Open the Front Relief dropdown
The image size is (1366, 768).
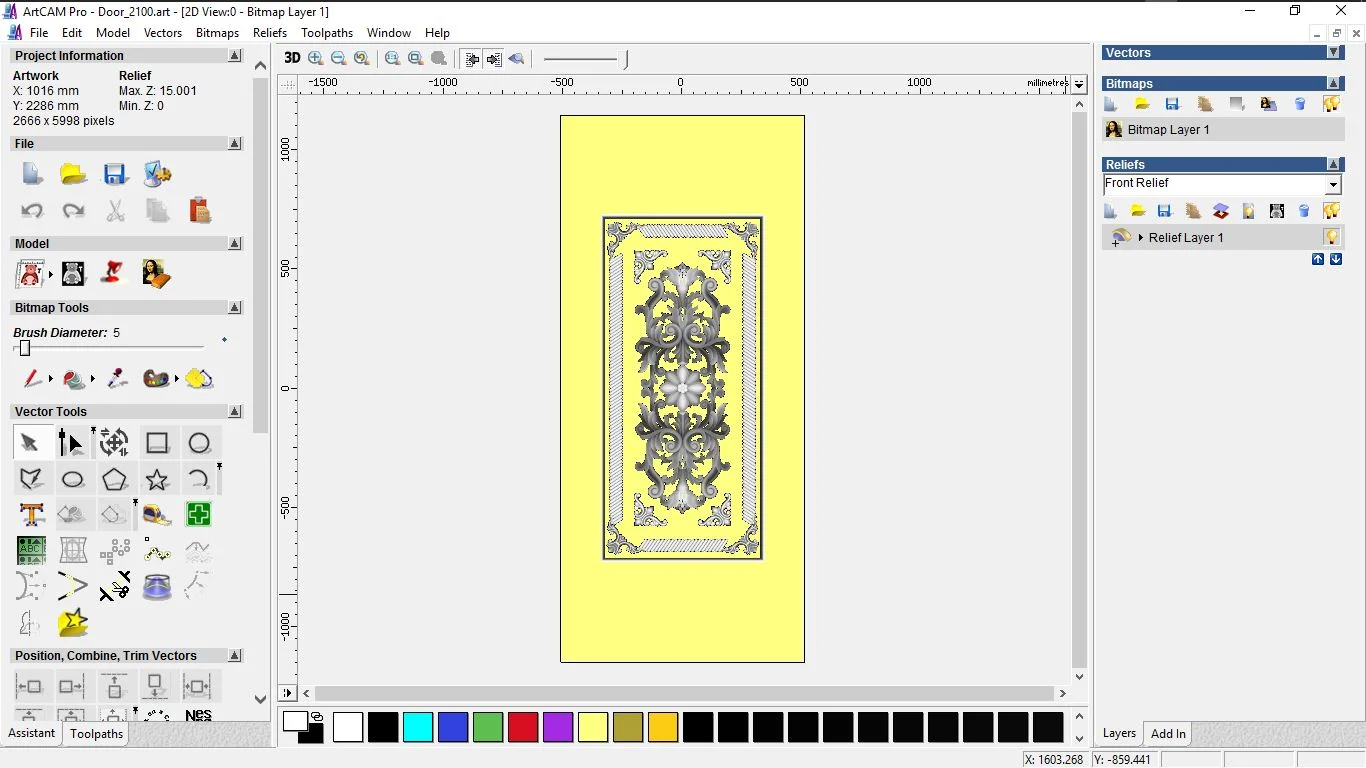click(x=1334, y=184)
